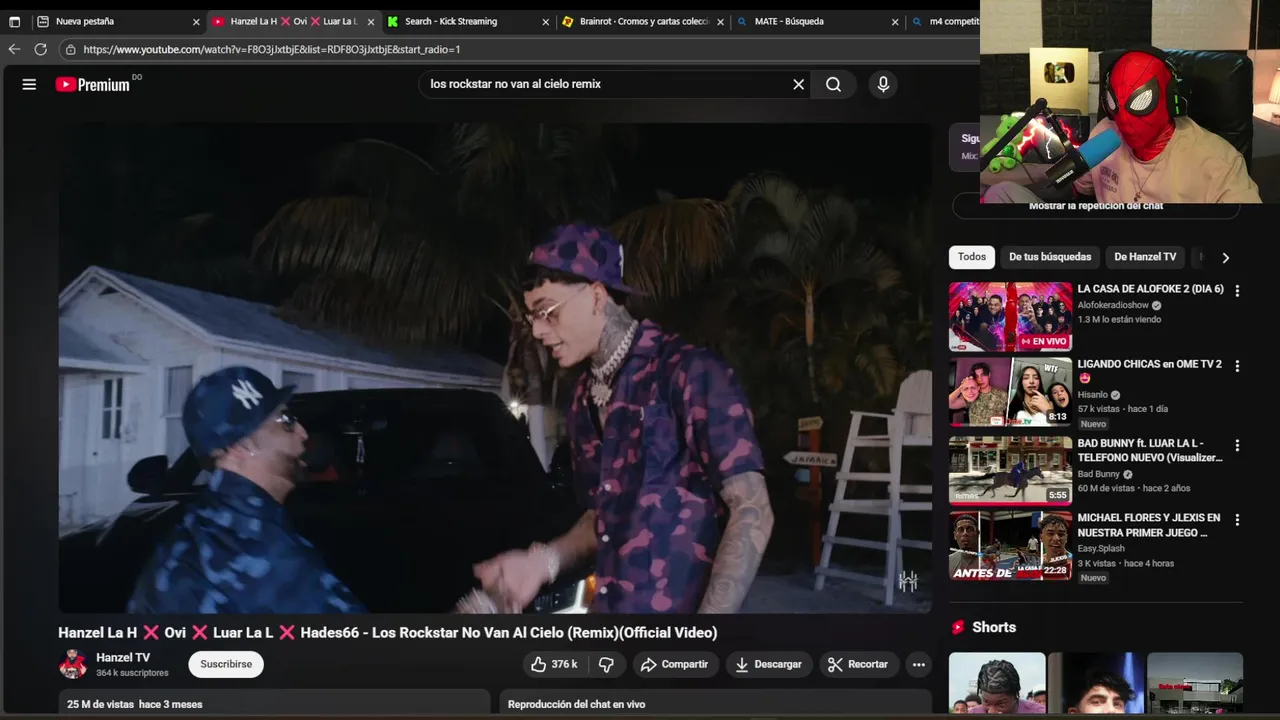Share video using Compartir button
Screen dimensions: 1280x720
click(x=675, y=664)
